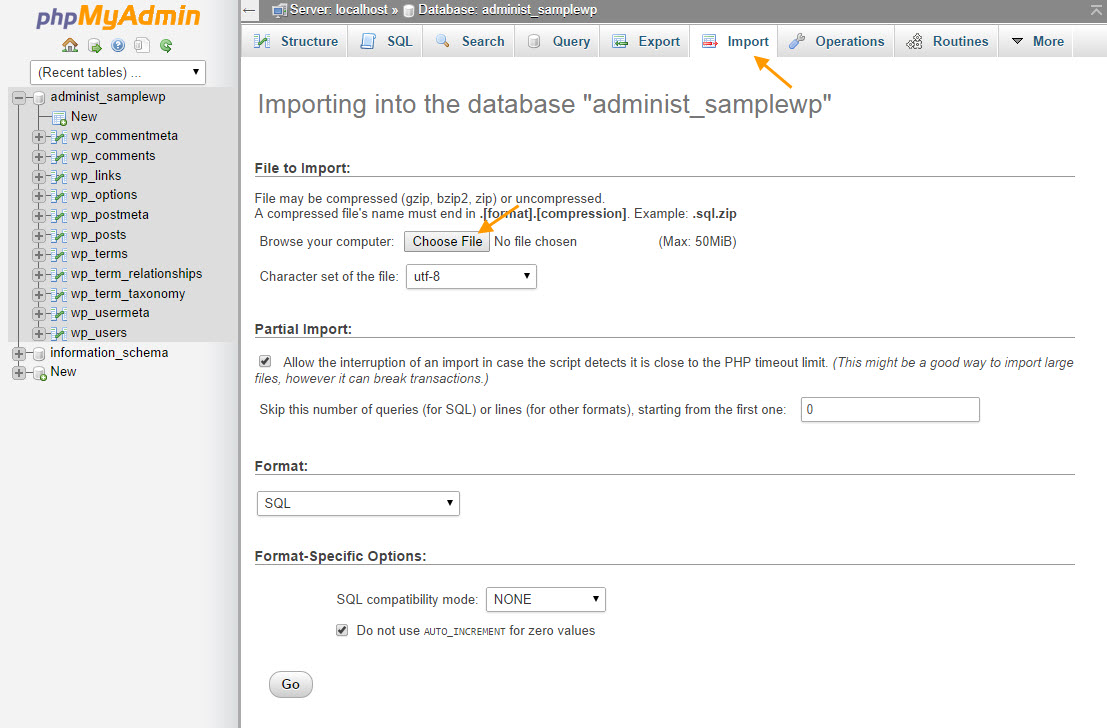The width and height of the screenshot is (1107, 728).
Task: Open the Recent tables dropdown
Action: (x=118, y=72)
